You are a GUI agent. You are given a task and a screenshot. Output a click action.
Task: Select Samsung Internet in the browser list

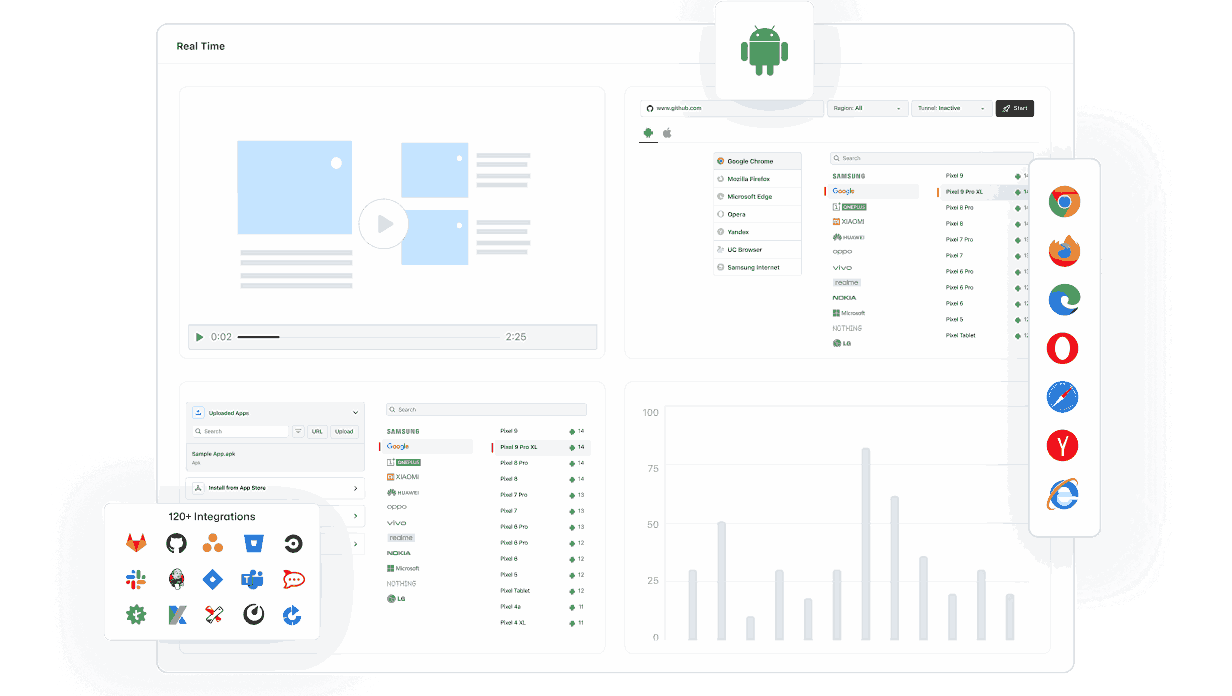pos(758,267)
